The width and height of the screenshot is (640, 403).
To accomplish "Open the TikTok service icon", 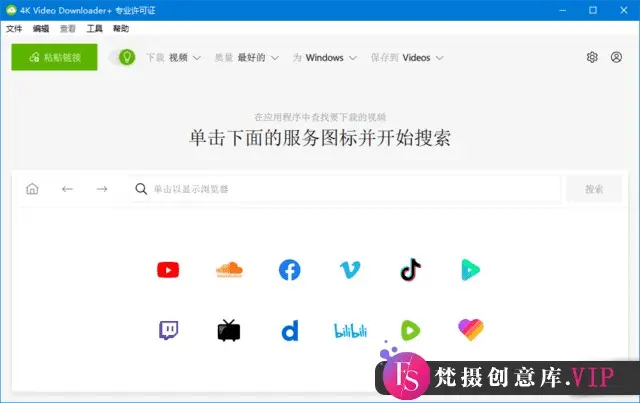I will (x=410, y=269).
